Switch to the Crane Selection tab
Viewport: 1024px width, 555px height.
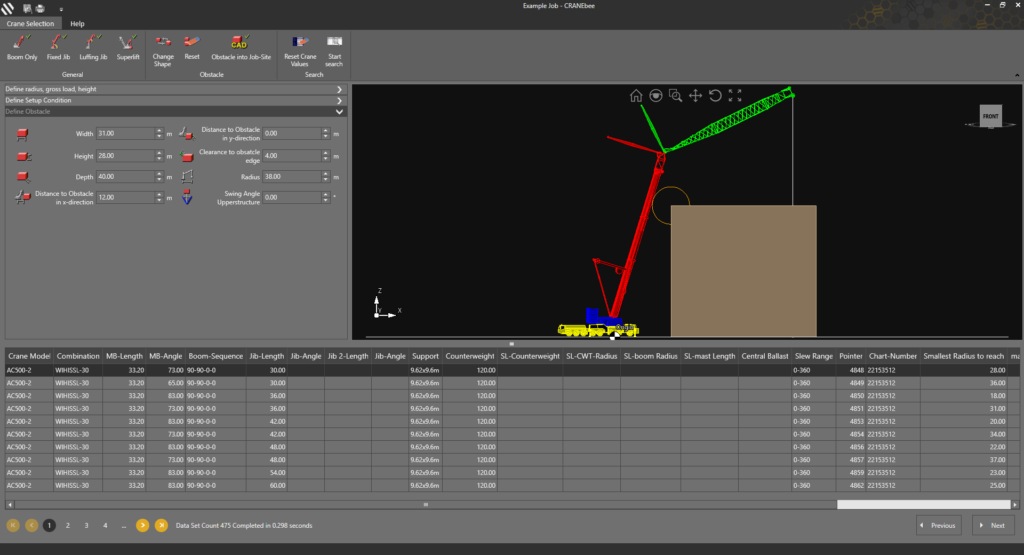click(30, 24)
